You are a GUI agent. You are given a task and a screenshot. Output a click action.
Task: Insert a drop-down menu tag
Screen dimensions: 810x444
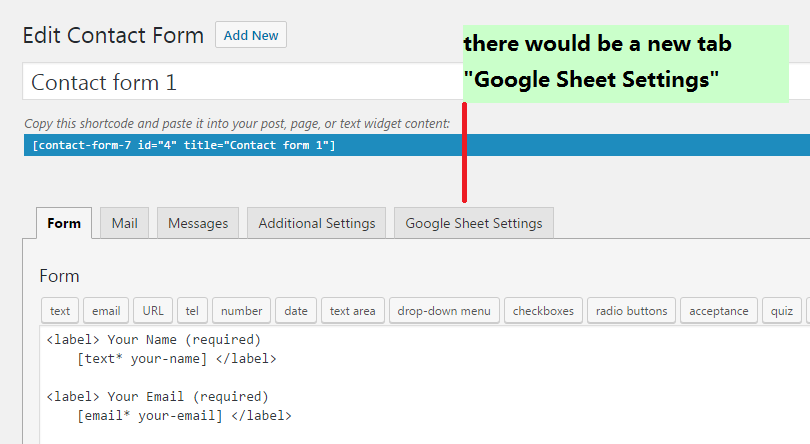tap(444, 311)
